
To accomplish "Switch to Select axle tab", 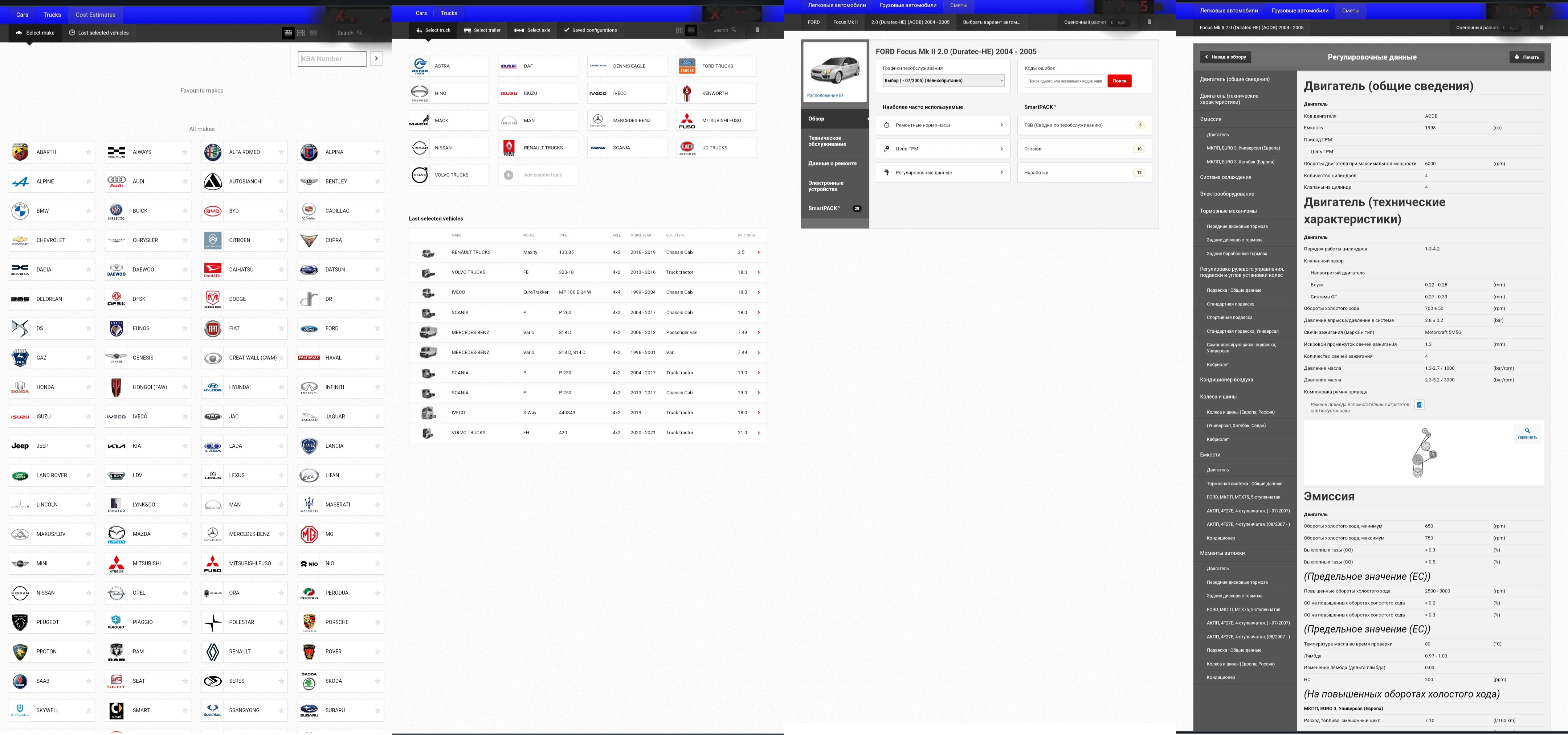I will click(x=532, y=30).
